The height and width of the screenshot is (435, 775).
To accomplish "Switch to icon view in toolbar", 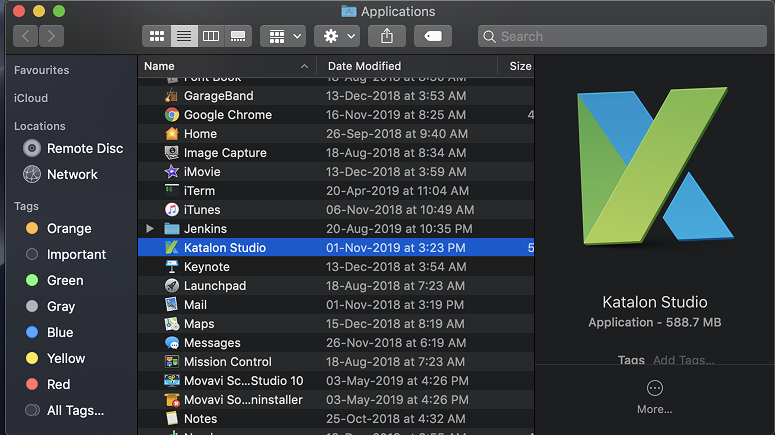I will 157,36.
